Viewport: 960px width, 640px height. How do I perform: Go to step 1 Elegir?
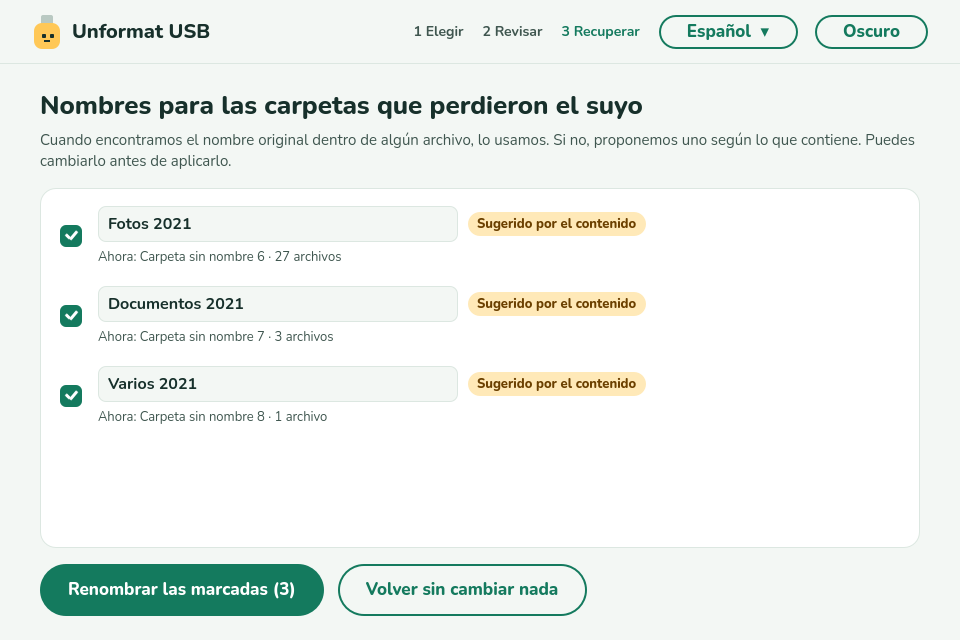pyautogui.click(x=438, y=31)
